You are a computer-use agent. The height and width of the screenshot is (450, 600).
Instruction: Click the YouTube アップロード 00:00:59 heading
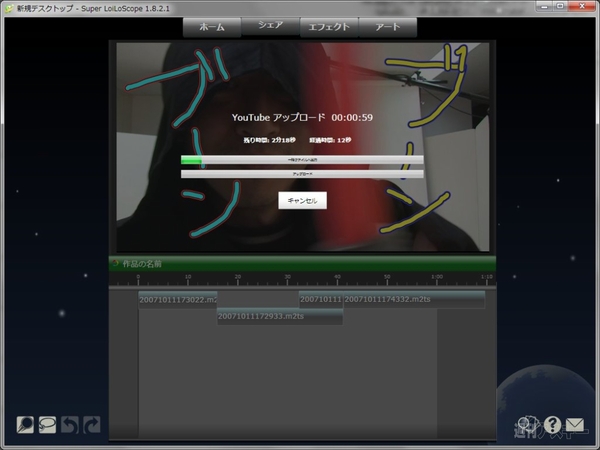point(302,117)
